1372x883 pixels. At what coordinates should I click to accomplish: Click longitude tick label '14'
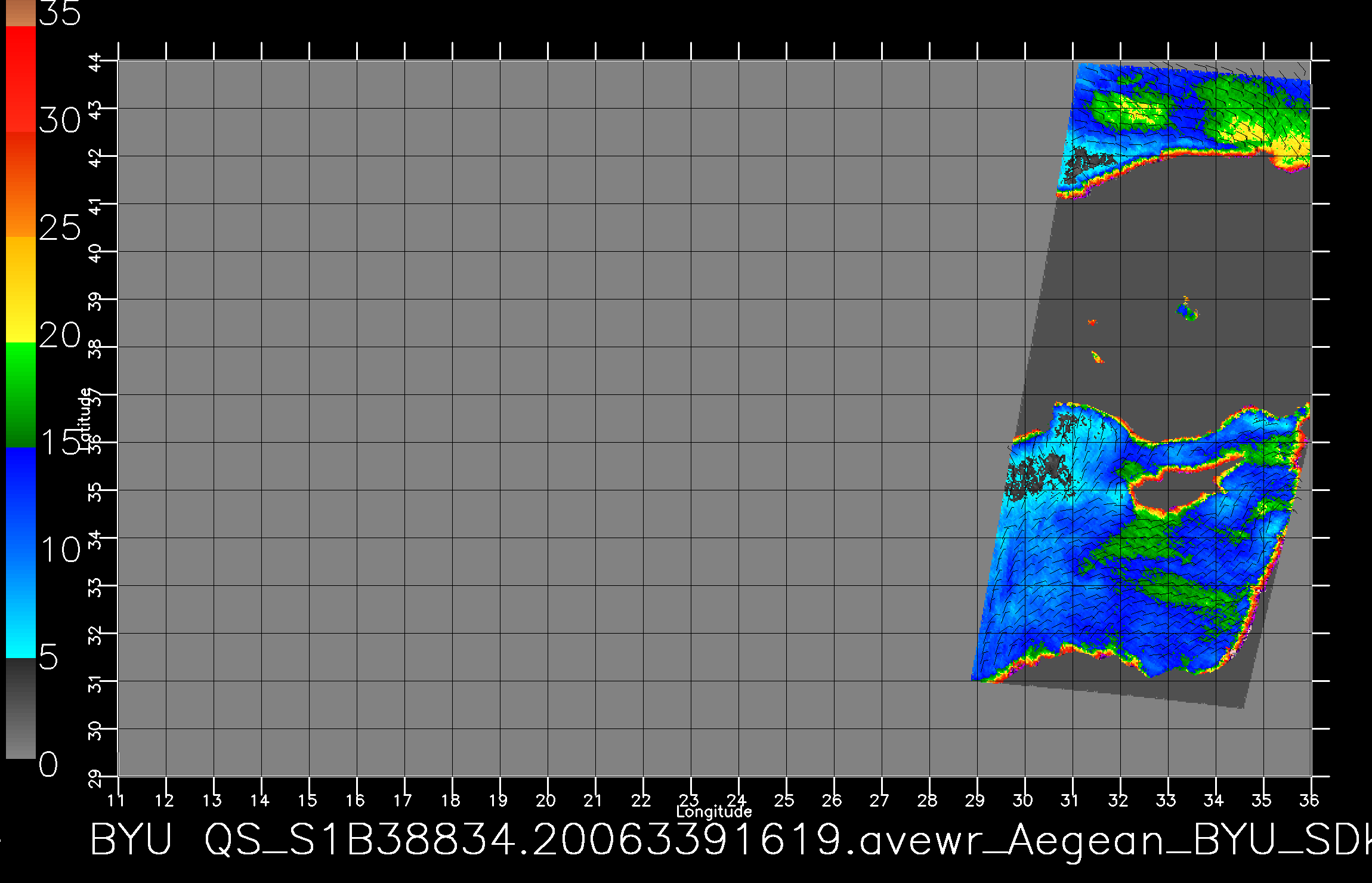[x=260, y=800]
